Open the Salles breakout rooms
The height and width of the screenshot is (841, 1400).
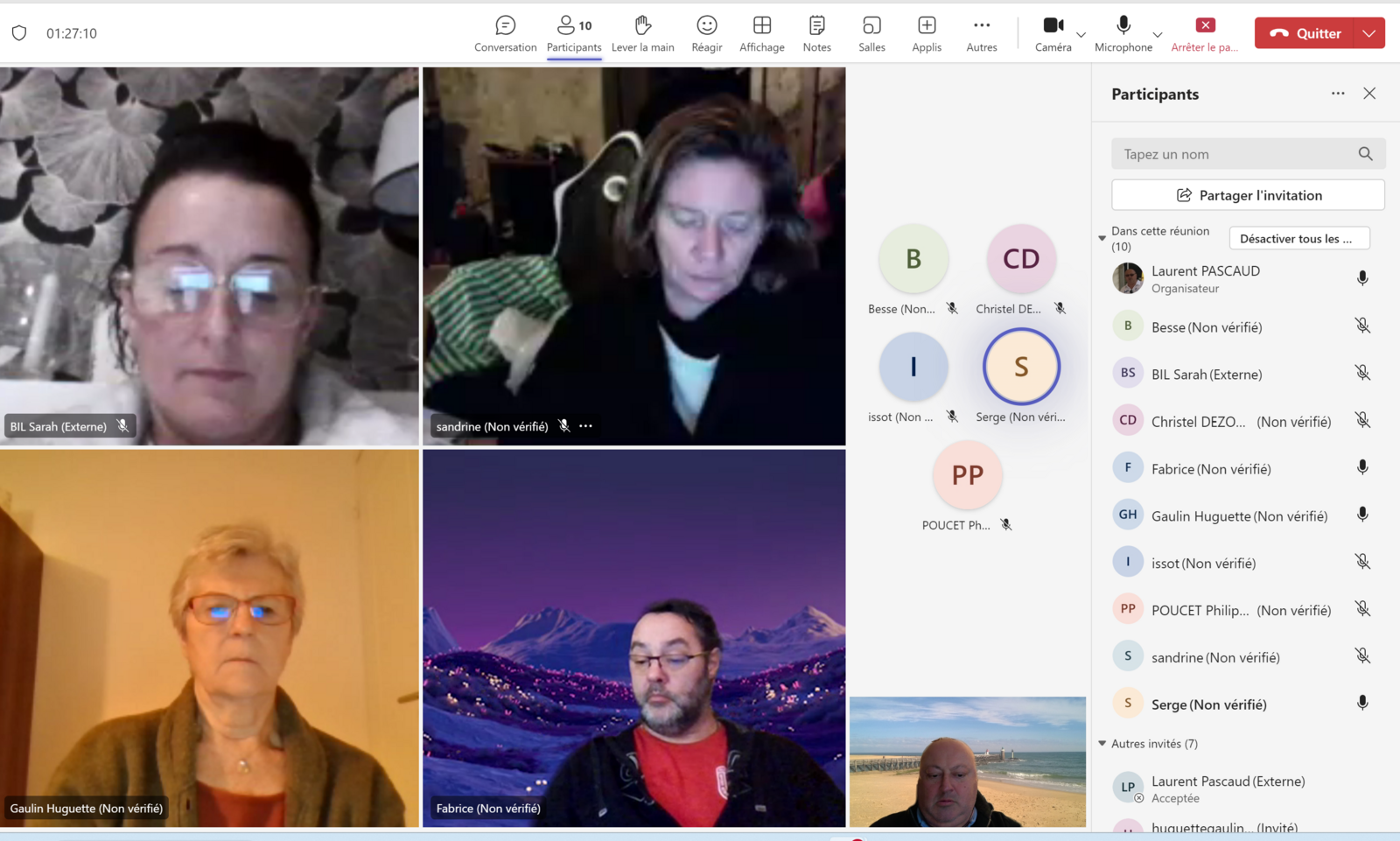[871, 33]
